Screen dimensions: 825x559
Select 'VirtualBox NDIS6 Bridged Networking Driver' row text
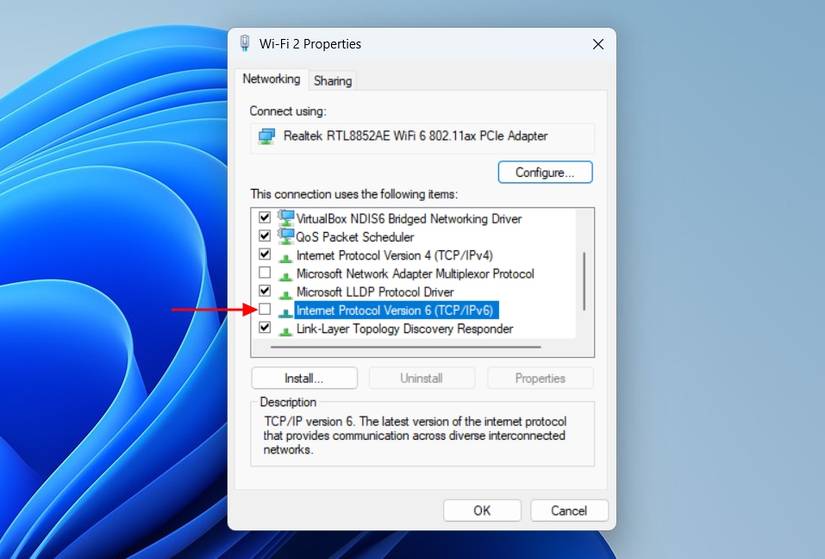pyautogui.click(x=409, y=218)
